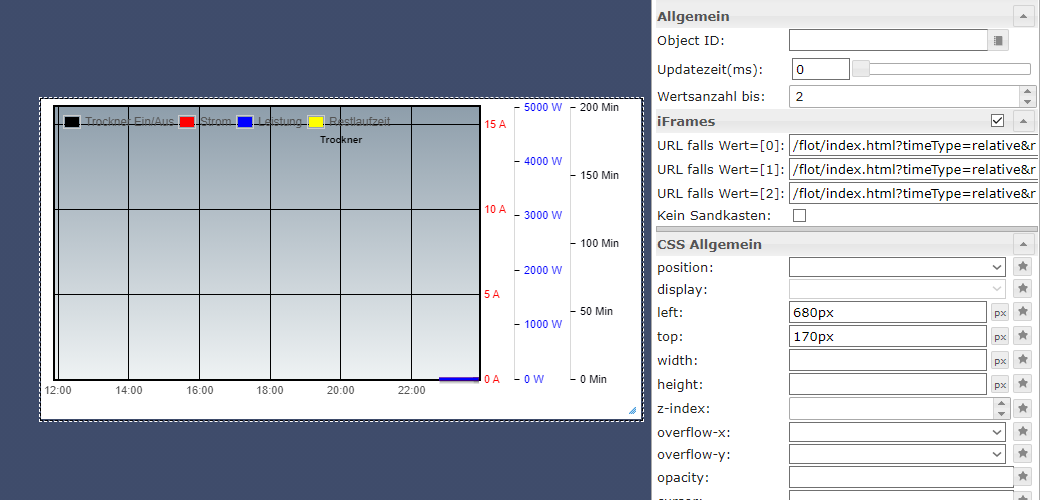Click the Trockner chart title text
The image size is (1040, 500).
(x=341, y=140)
